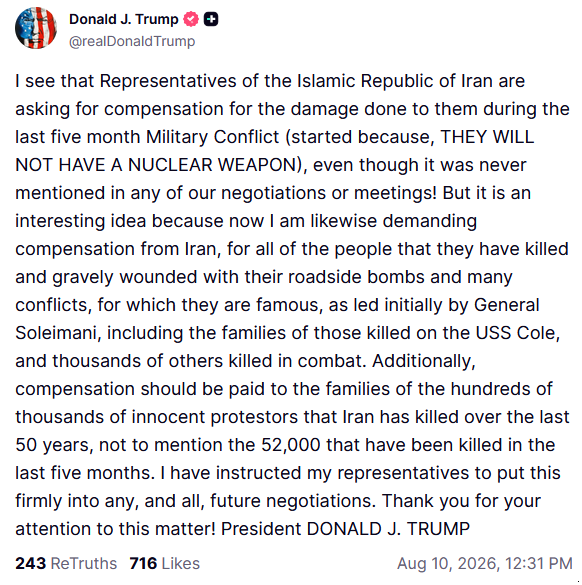Click the number 52,000 in the post
582x585 pixels.
pyautogui.click(x=291, y=445)
